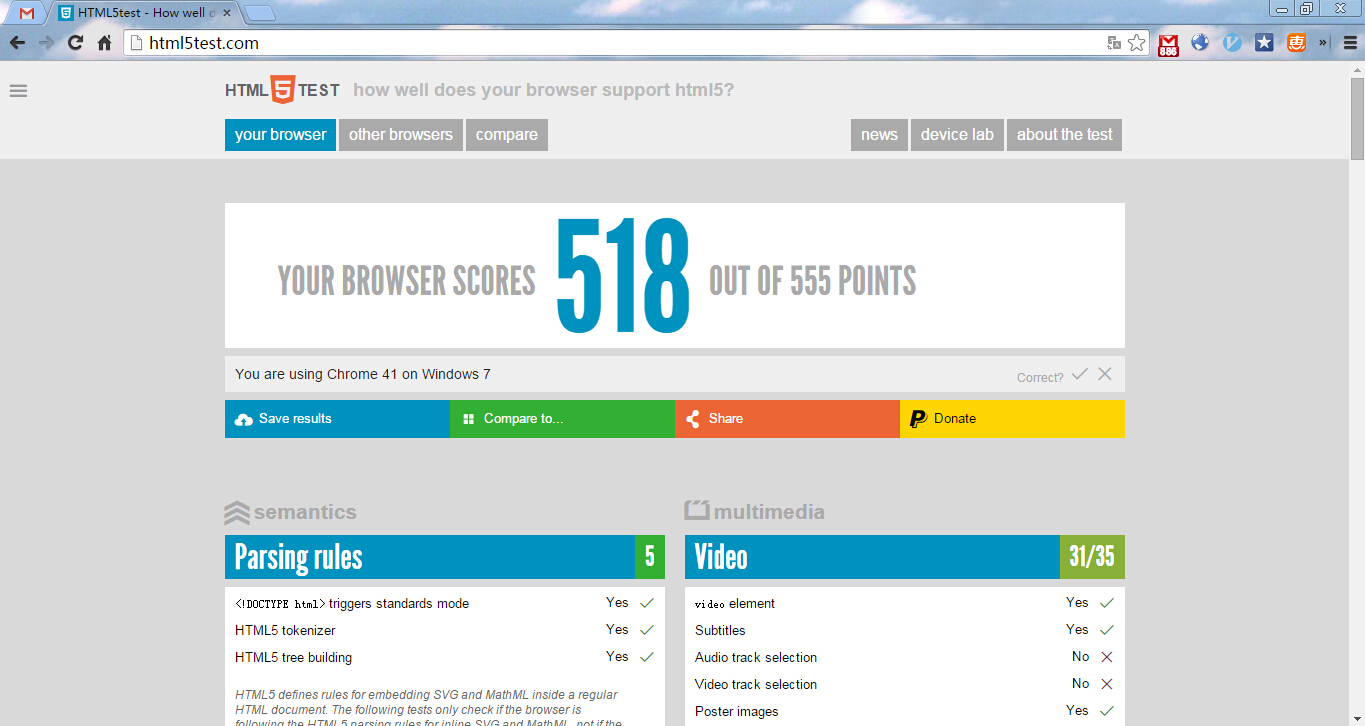Click the 31/35 Video score badge
Image resolution: width=1365 pixels, height=726 pixels.
(1092, 557)
